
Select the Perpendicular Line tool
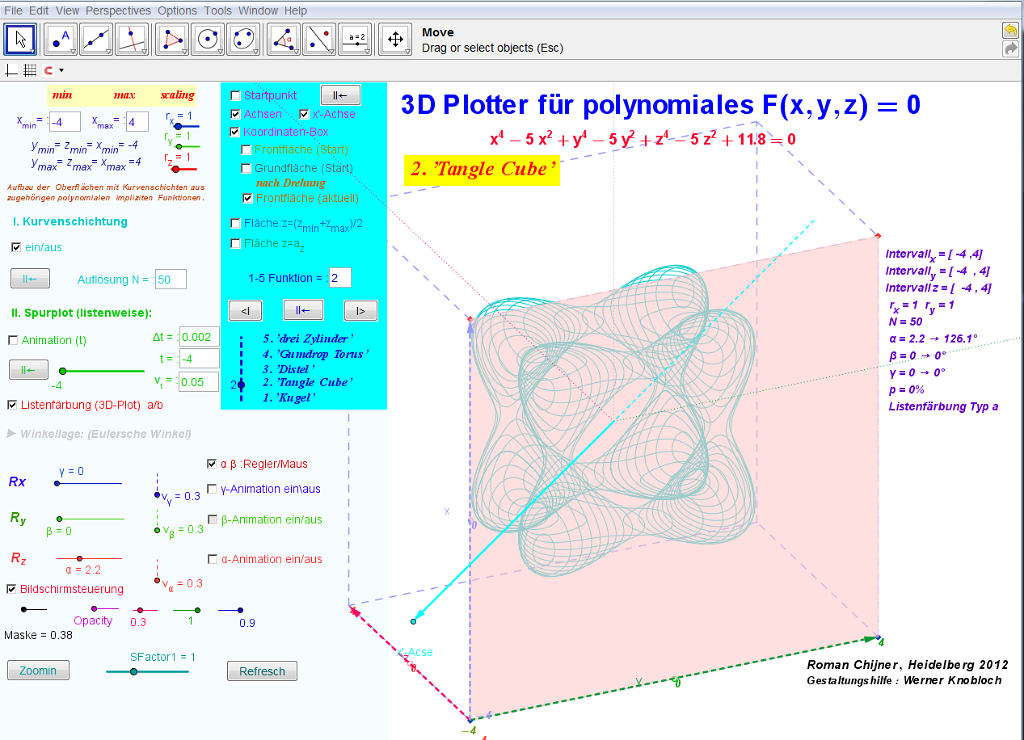133,39
